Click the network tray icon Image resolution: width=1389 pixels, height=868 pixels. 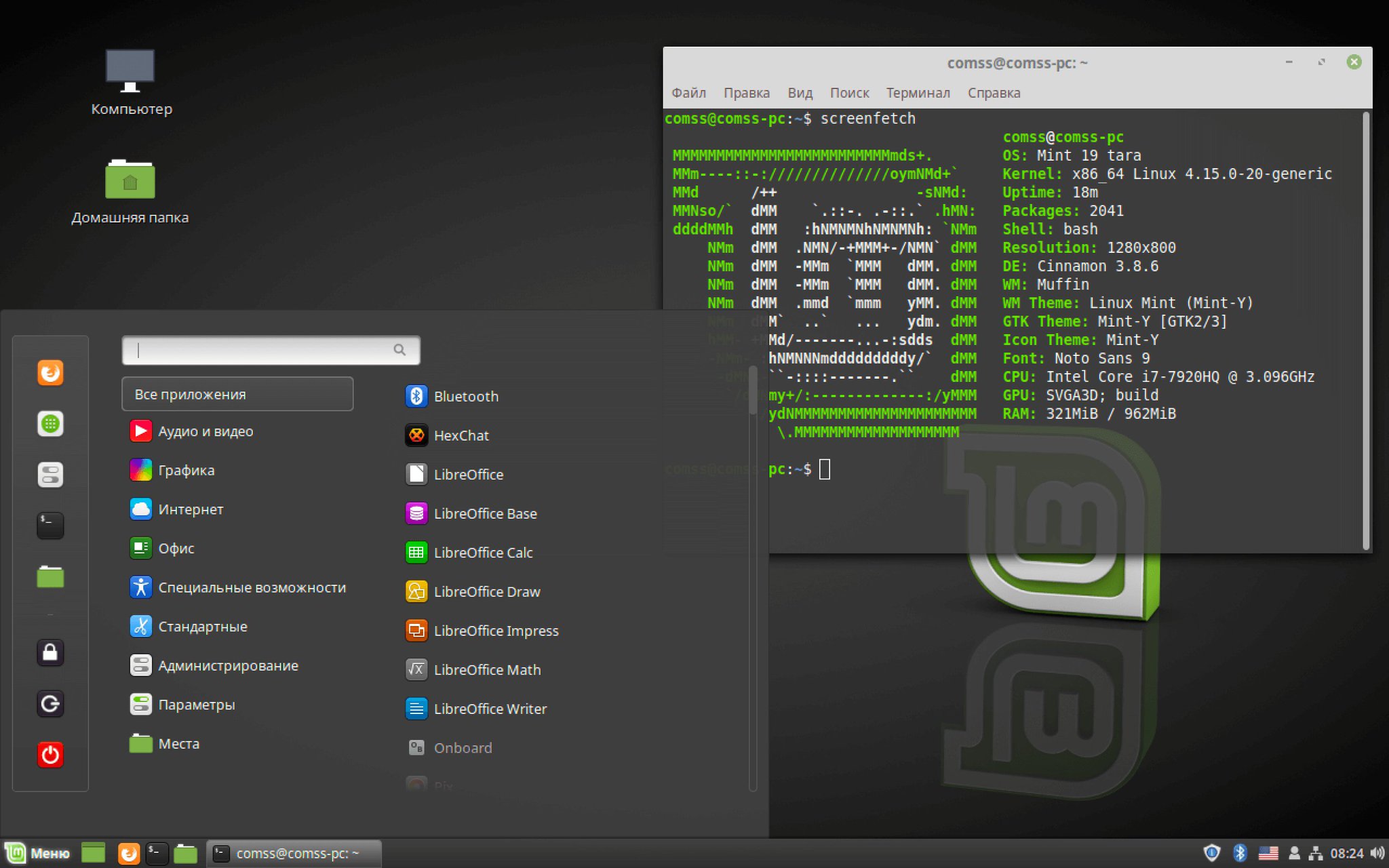(1316, 853)
